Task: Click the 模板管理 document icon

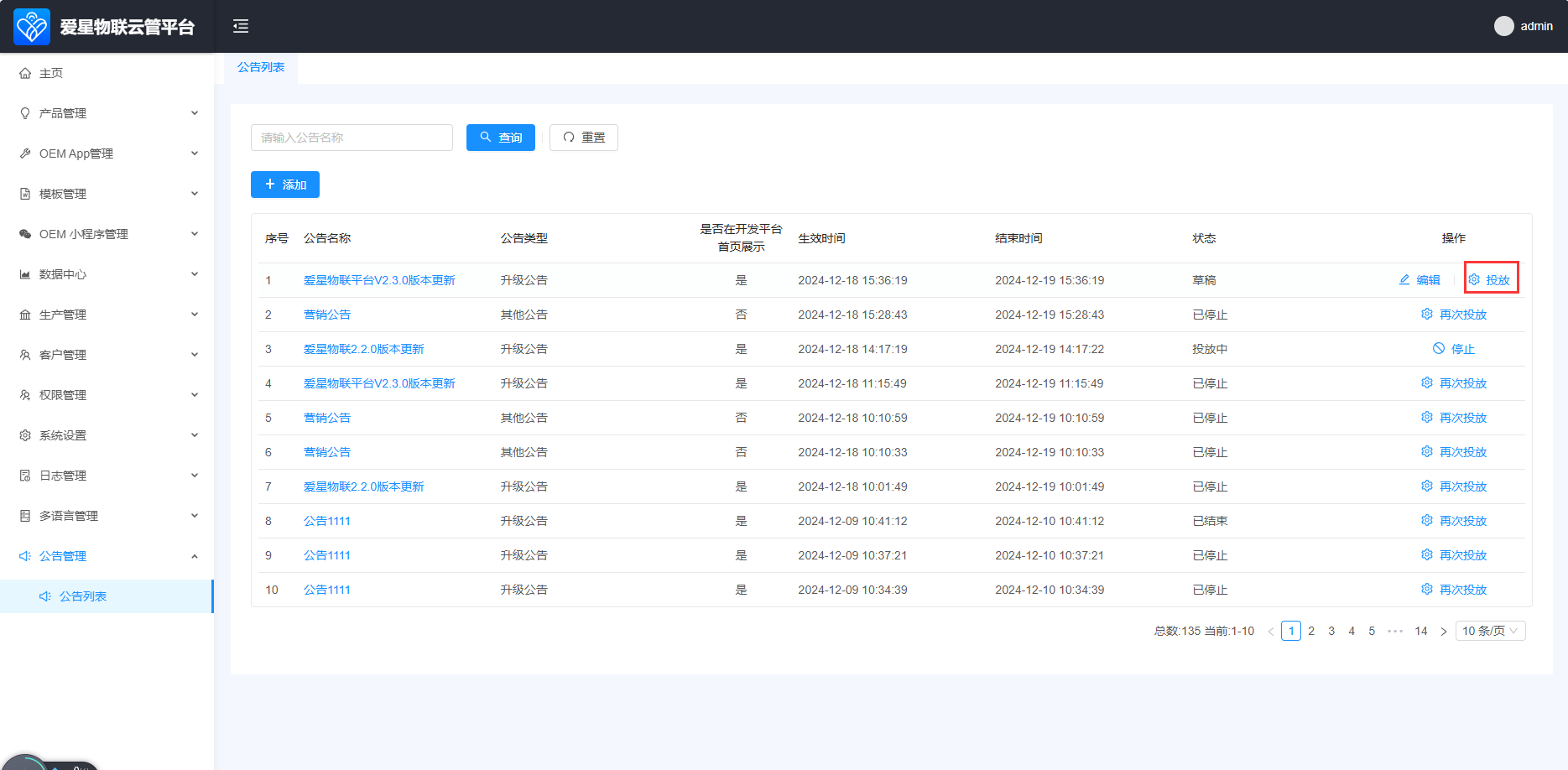Action: 25,194
